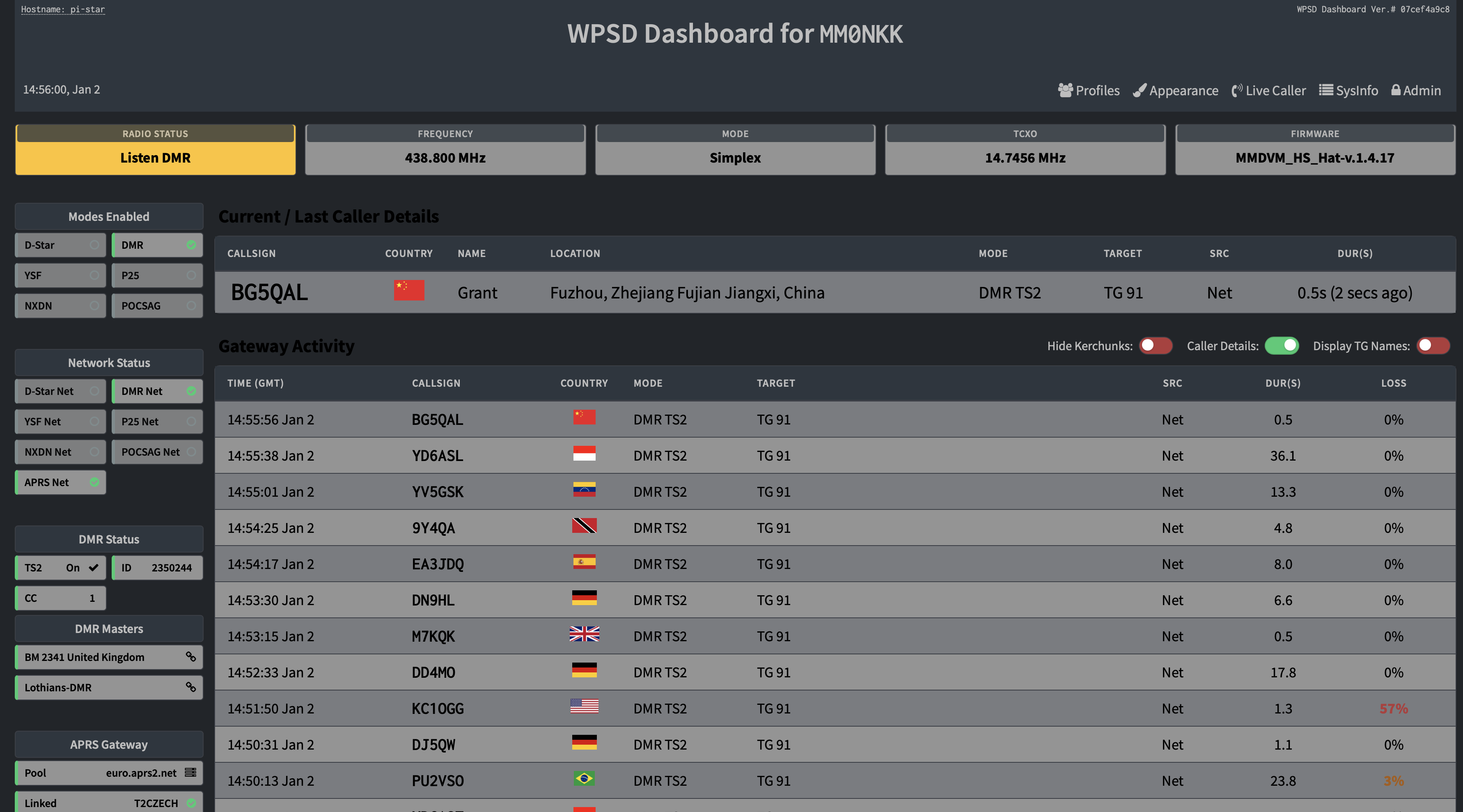Click the P25 mode status indicator
Screen dimensions: 1463x812
[191, 275]
